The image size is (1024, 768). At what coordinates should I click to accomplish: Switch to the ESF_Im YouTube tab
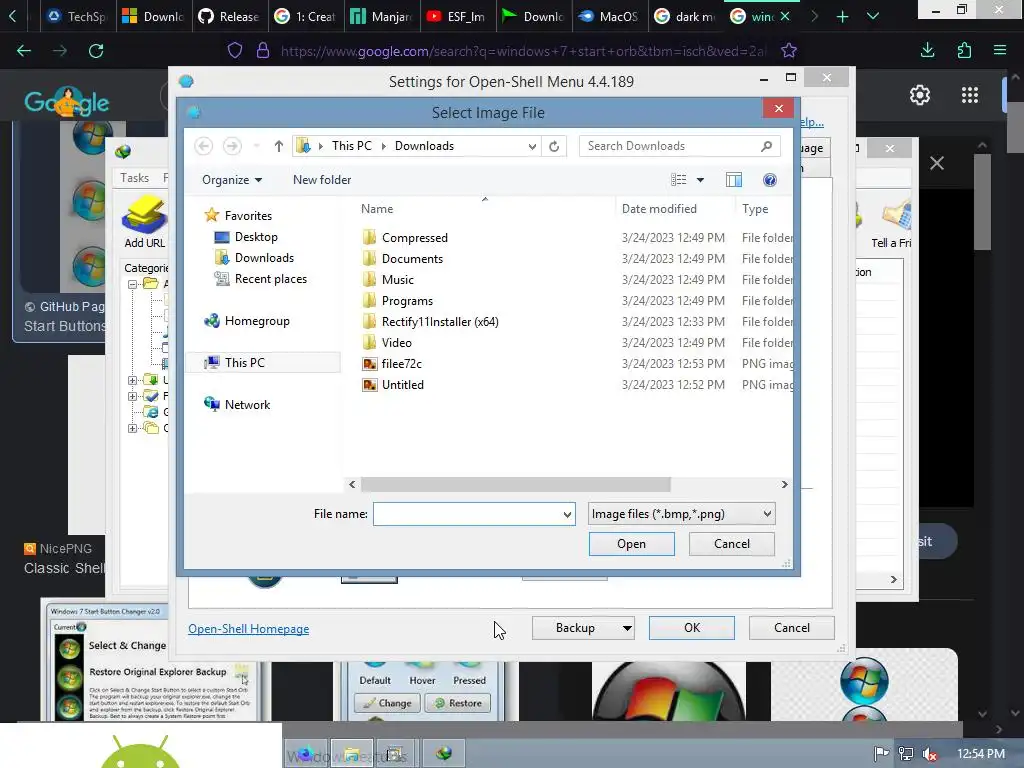point(457,16)
